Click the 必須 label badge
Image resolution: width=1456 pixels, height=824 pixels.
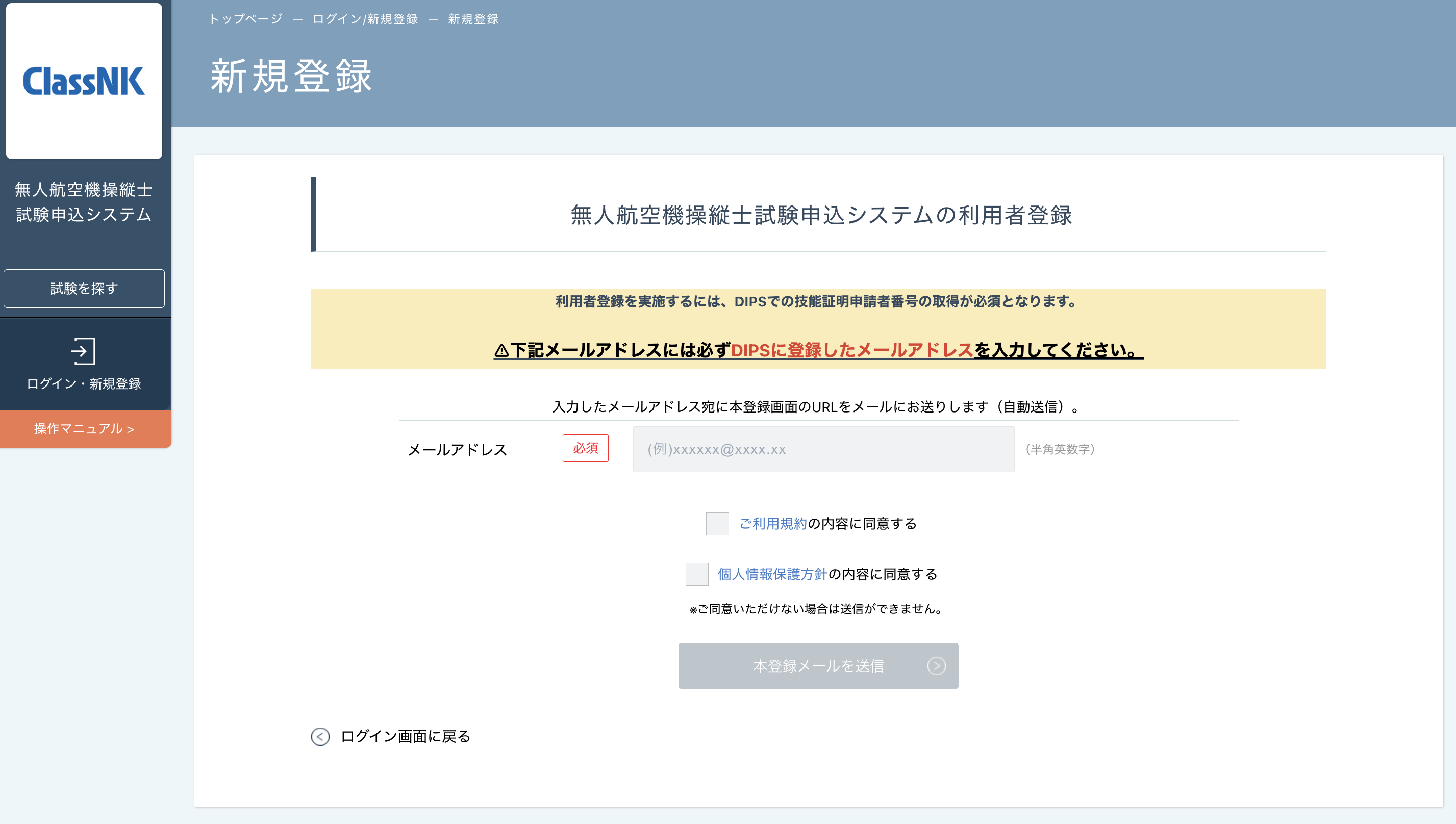[585, 448]
